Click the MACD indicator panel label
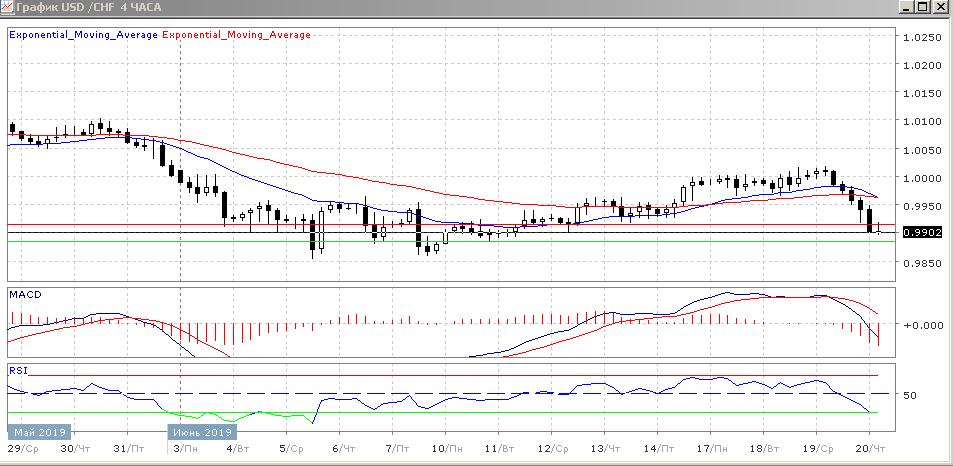Screen dimensions: 954x466 click(24, 295)
